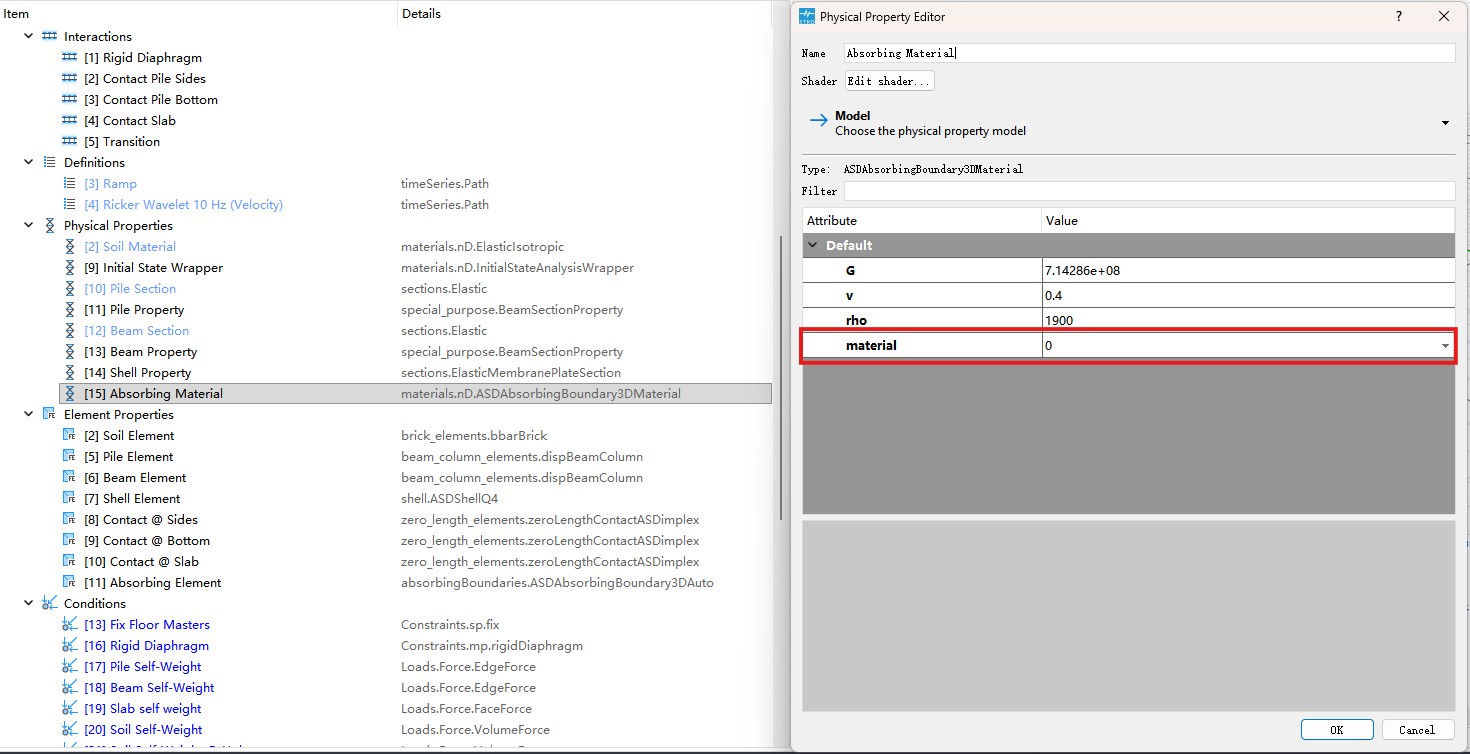Click the Physical Property Editor help button
Screen dimensions: 1470x754
click(1398, 16)
